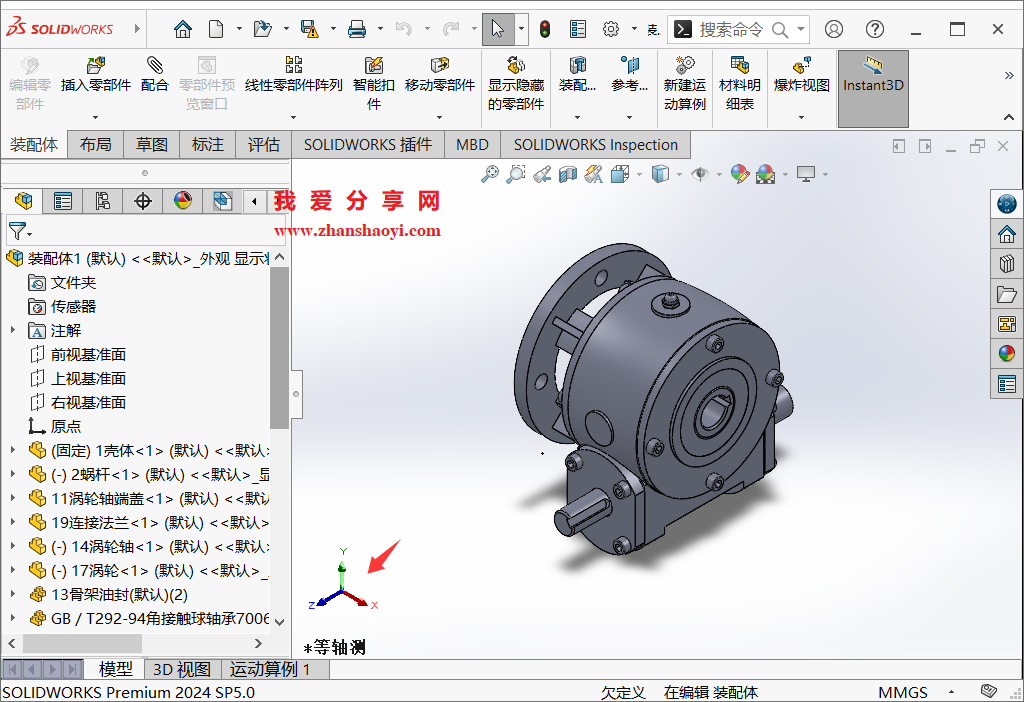Screen dimensions: 1024x702
Task: Click the Rebuild traffic light icon
Action: pos(545,29)
